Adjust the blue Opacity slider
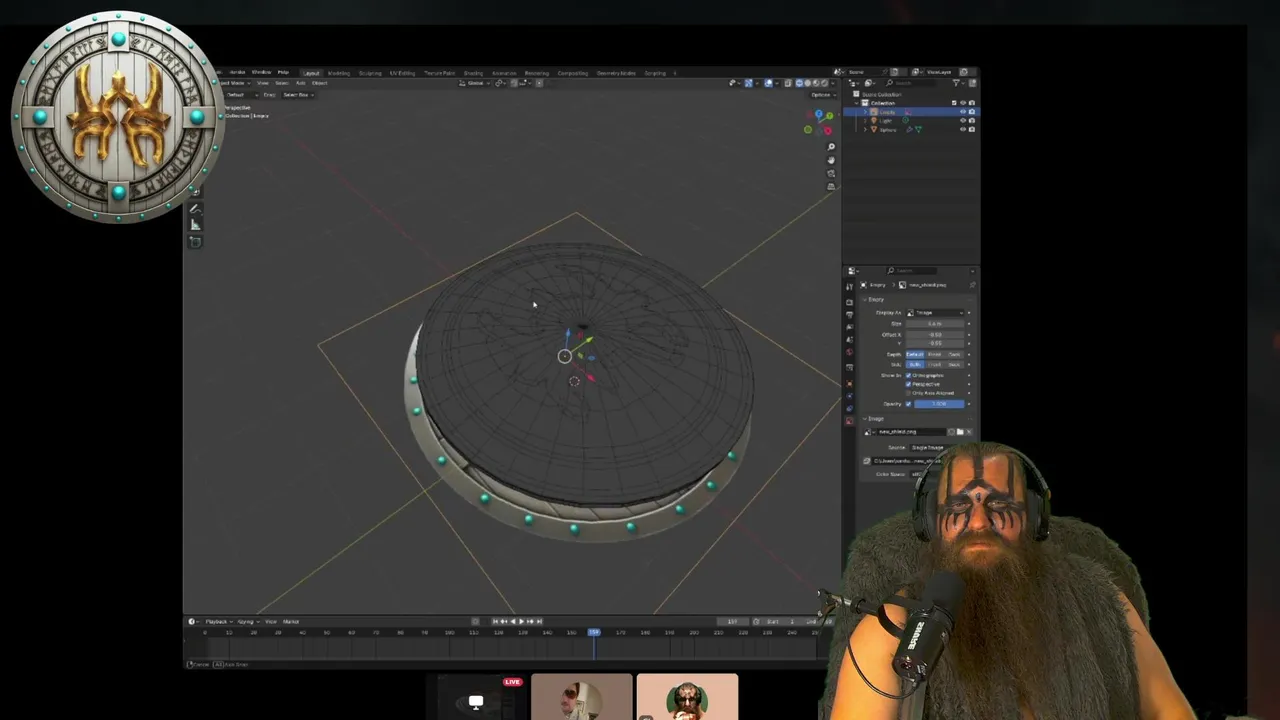The image size is (1280, 720). point(939,404)
